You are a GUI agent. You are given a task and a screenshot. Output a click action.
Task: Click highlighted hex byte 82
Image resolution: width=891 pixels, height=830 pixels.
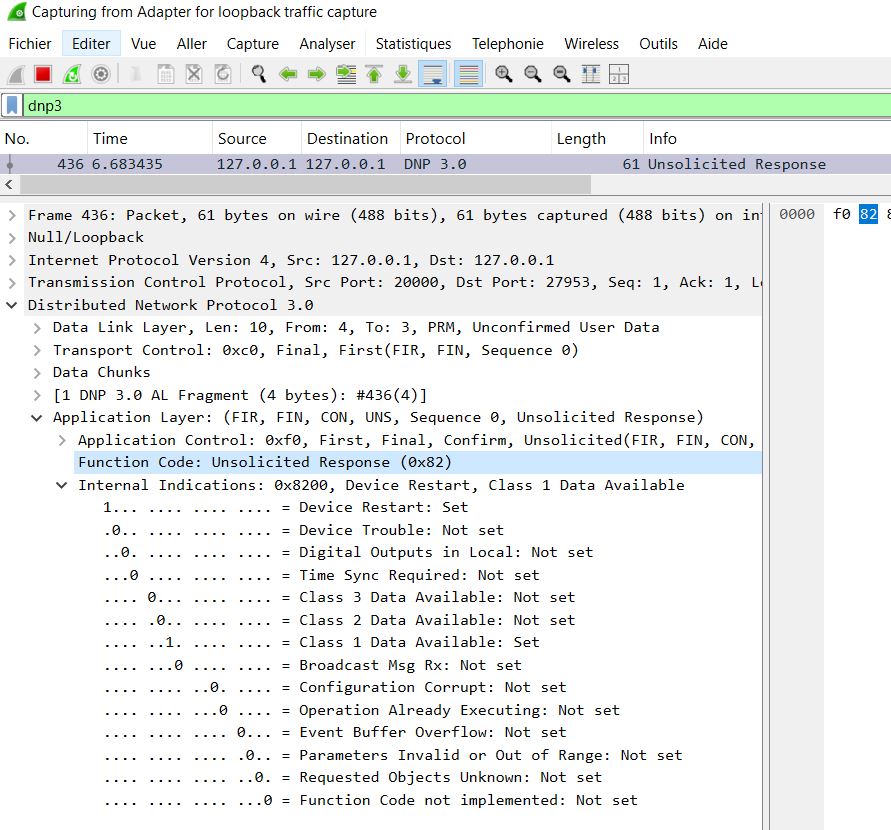tap(868, 214)
